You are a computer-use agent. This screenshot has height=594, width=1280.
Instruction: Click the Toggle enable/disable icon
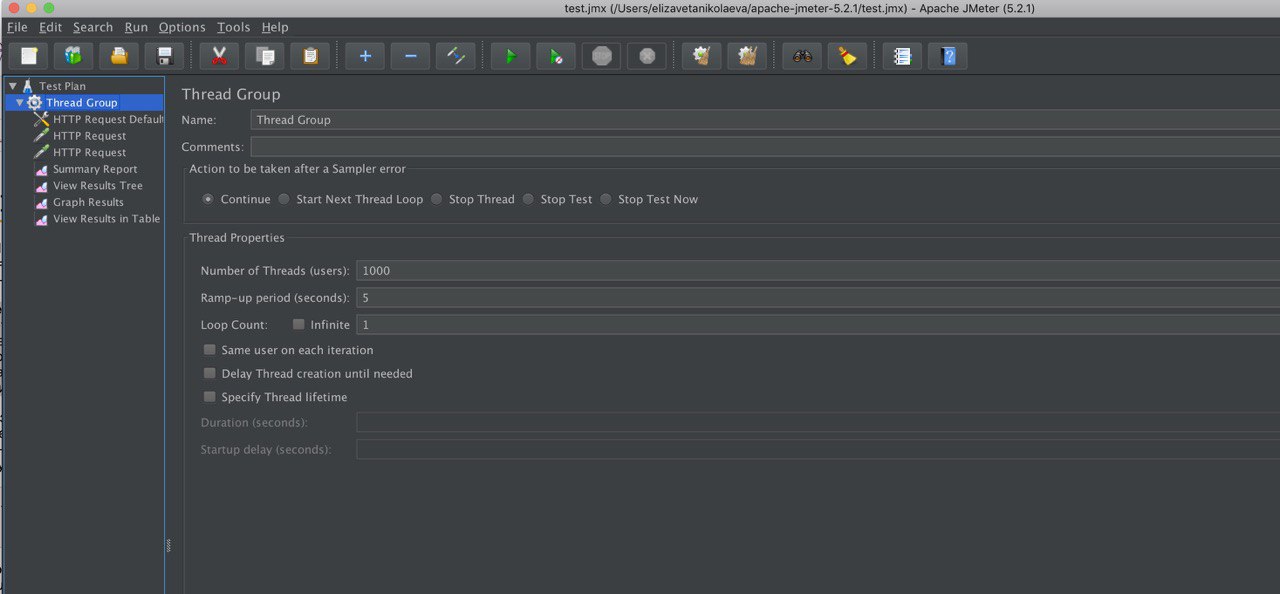pos(456,56)
